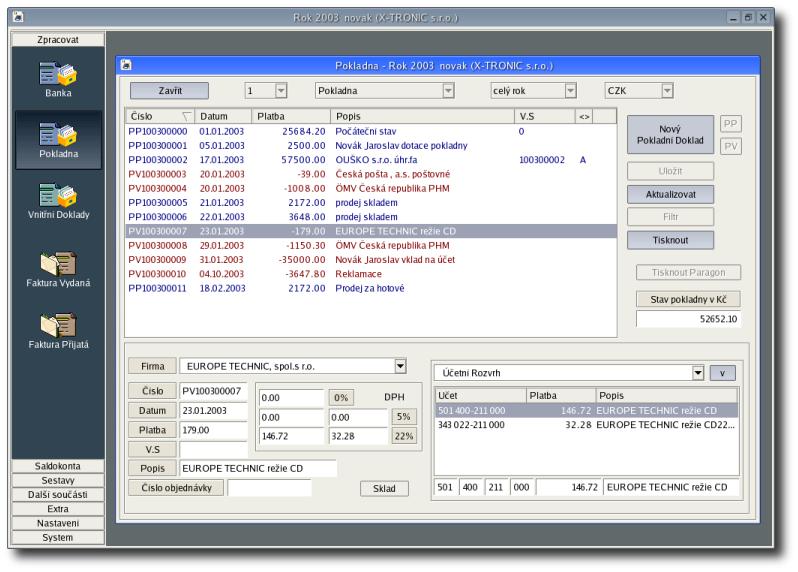
Task: Click the Datum column header
Action: (x=223, y=117)
